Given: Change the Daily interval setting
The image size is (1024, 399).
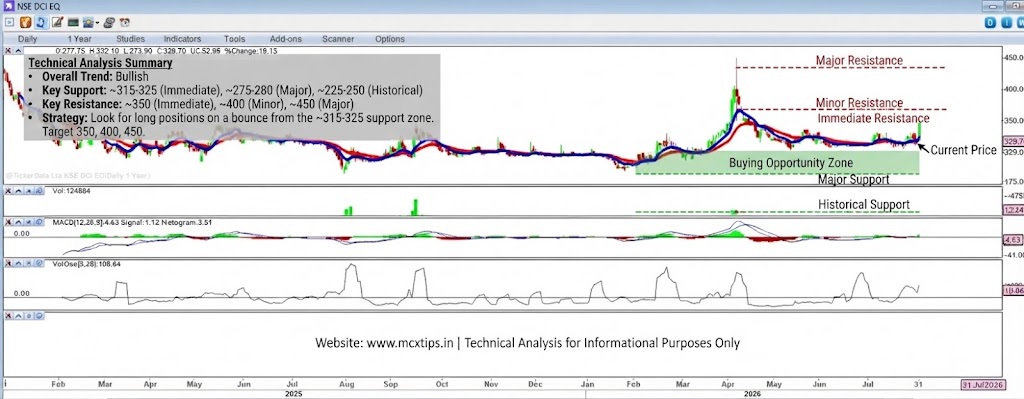Looking at the screenshot, I should [x=27, y=39].
